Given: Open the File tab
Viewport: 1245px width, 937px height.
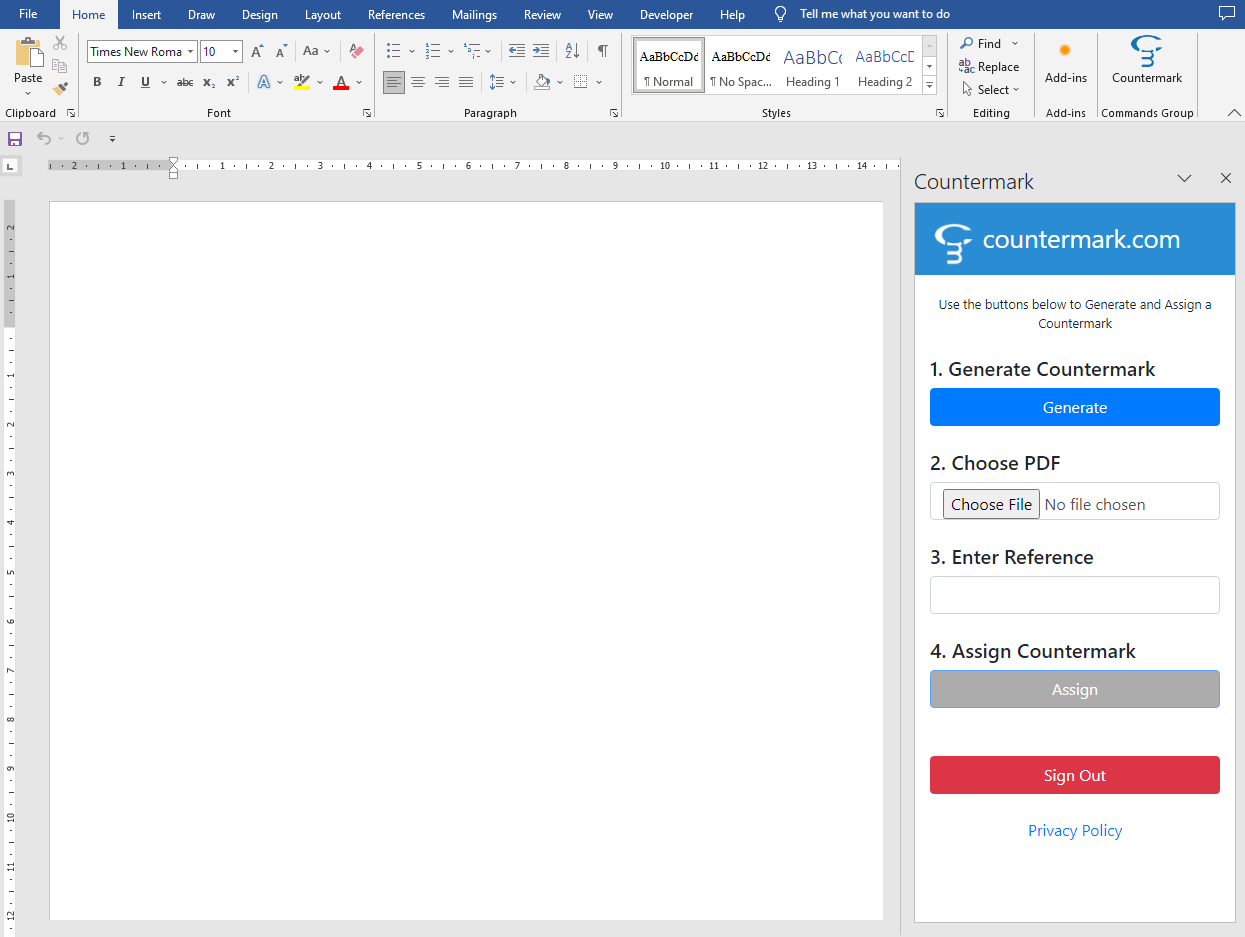Looking at the screenshot, I should tap(28, 15).
